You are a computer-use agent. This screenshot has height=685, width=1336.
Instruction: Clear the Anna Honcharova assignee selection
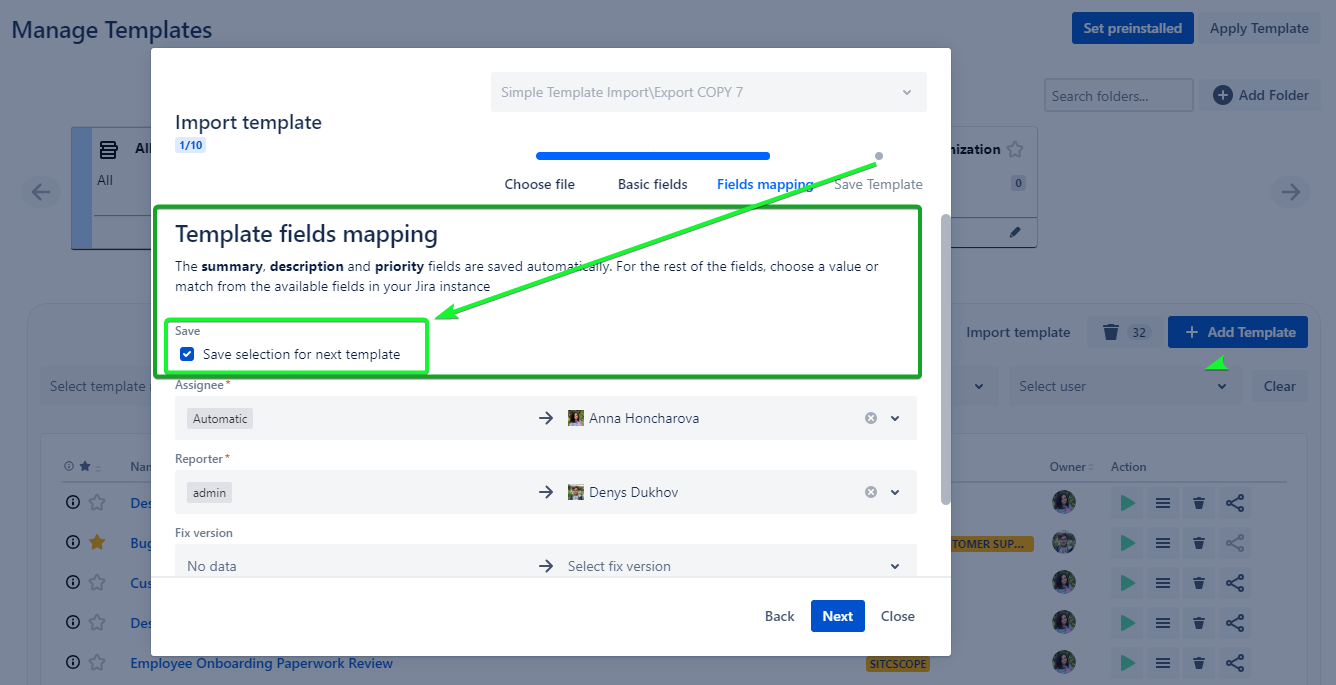871,418
